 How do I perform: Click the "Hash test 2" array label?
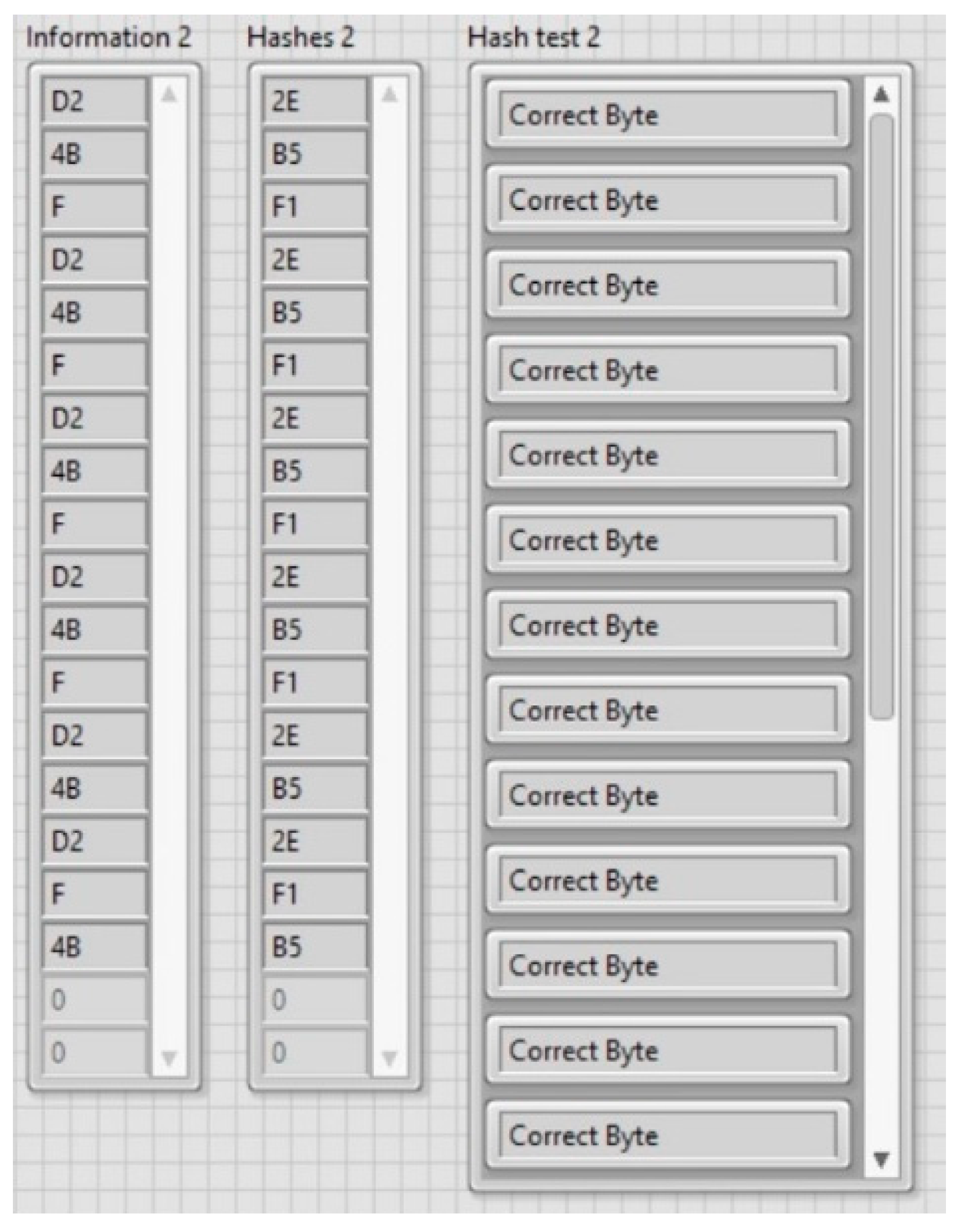pos(533,38)
